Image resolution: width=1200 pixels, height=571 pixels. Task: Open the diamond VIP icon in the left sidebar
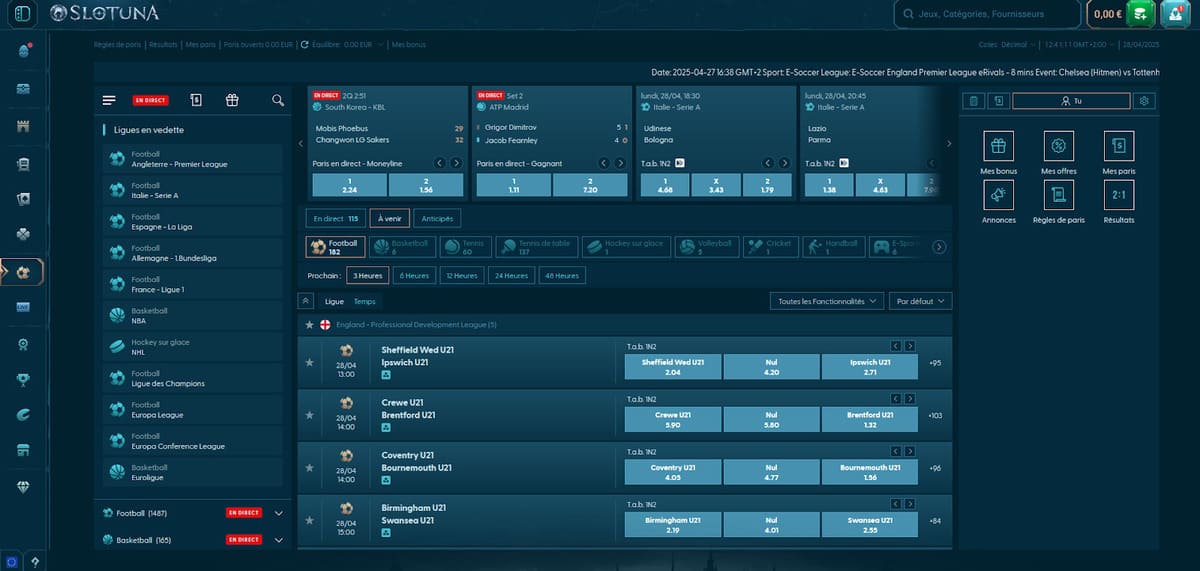(x=24, y=486)
